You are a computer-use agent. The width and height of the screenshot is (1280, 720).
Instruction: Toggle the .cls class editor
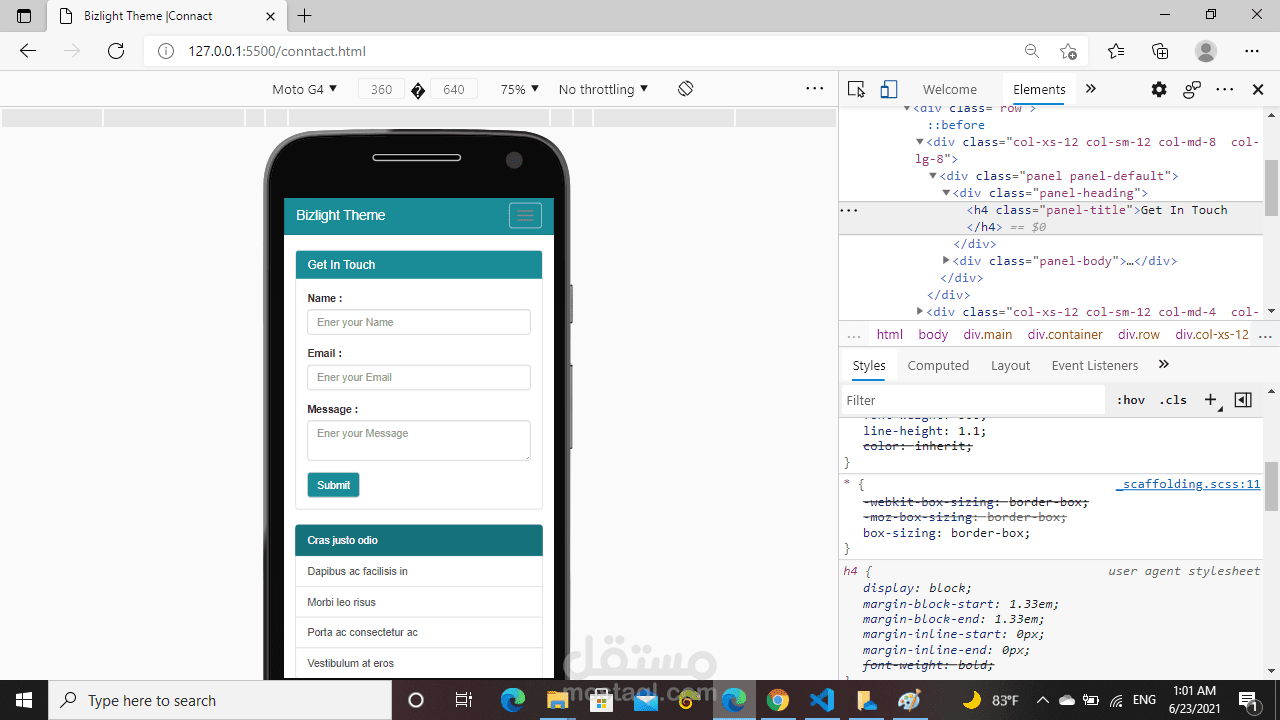pos(1173,400)
